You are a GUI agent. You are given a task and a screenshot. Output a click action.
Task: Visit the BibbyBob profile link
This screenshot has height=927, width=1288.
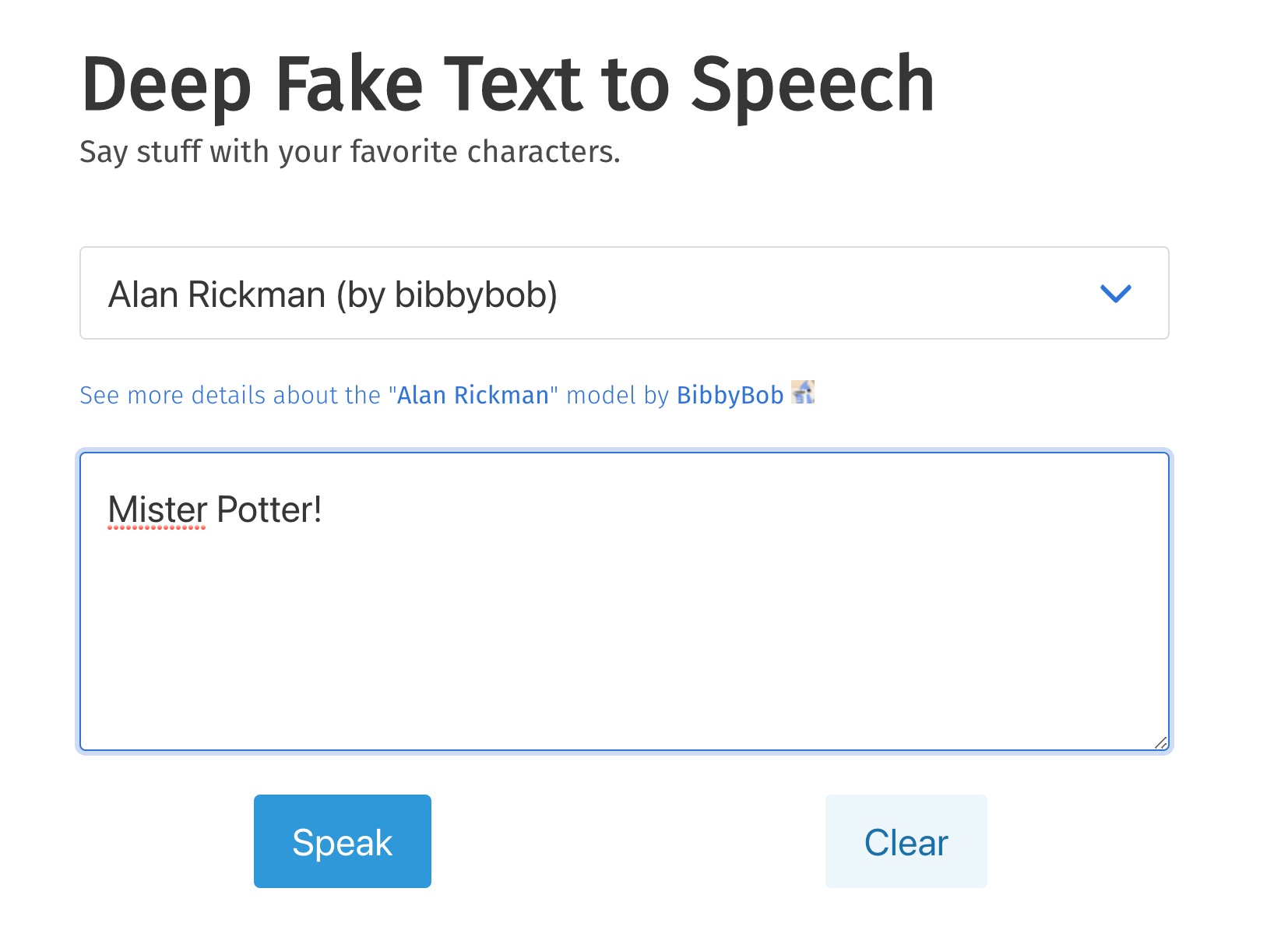click(x=730, y=396)
